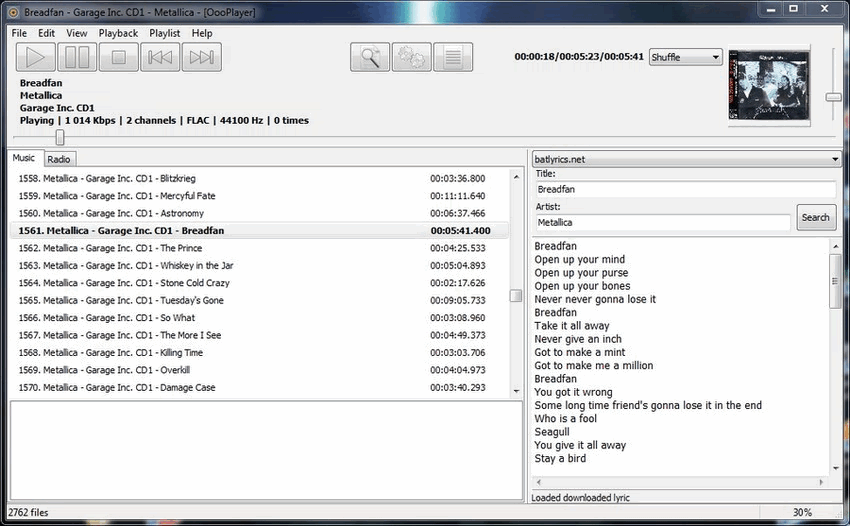
Task: Select track 1559 Mercyful Fate
Action: [x=259, y=196]
